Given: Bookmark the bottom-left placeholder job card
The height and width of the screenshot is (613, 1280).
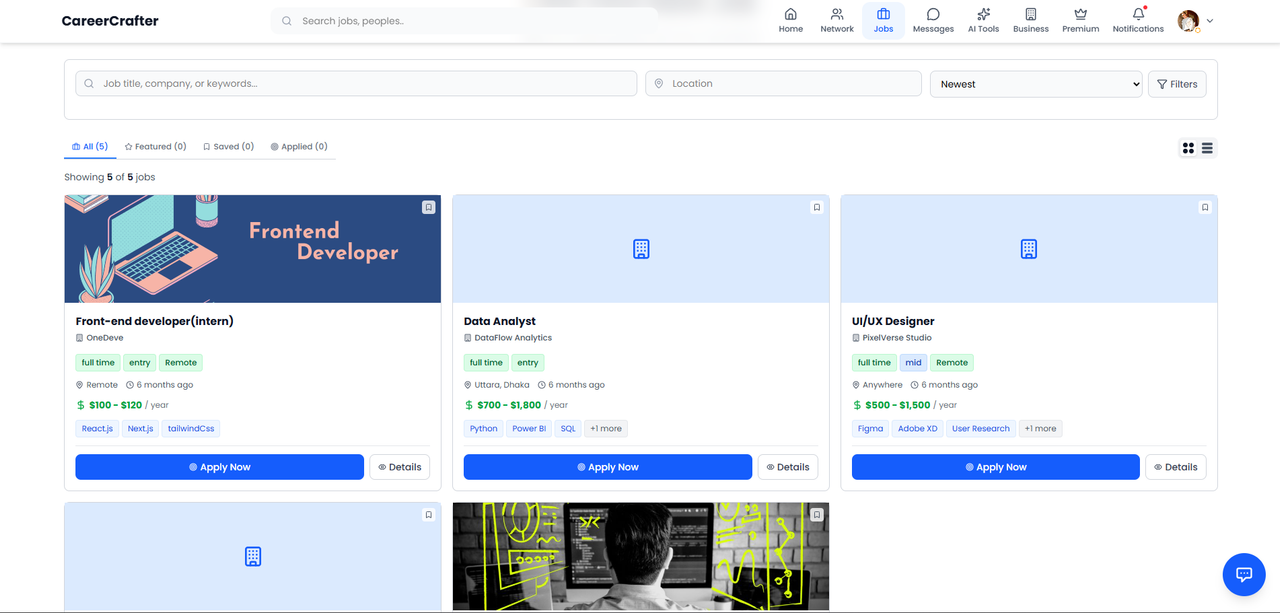Looking at the screenshot, I should click(428, 515).
